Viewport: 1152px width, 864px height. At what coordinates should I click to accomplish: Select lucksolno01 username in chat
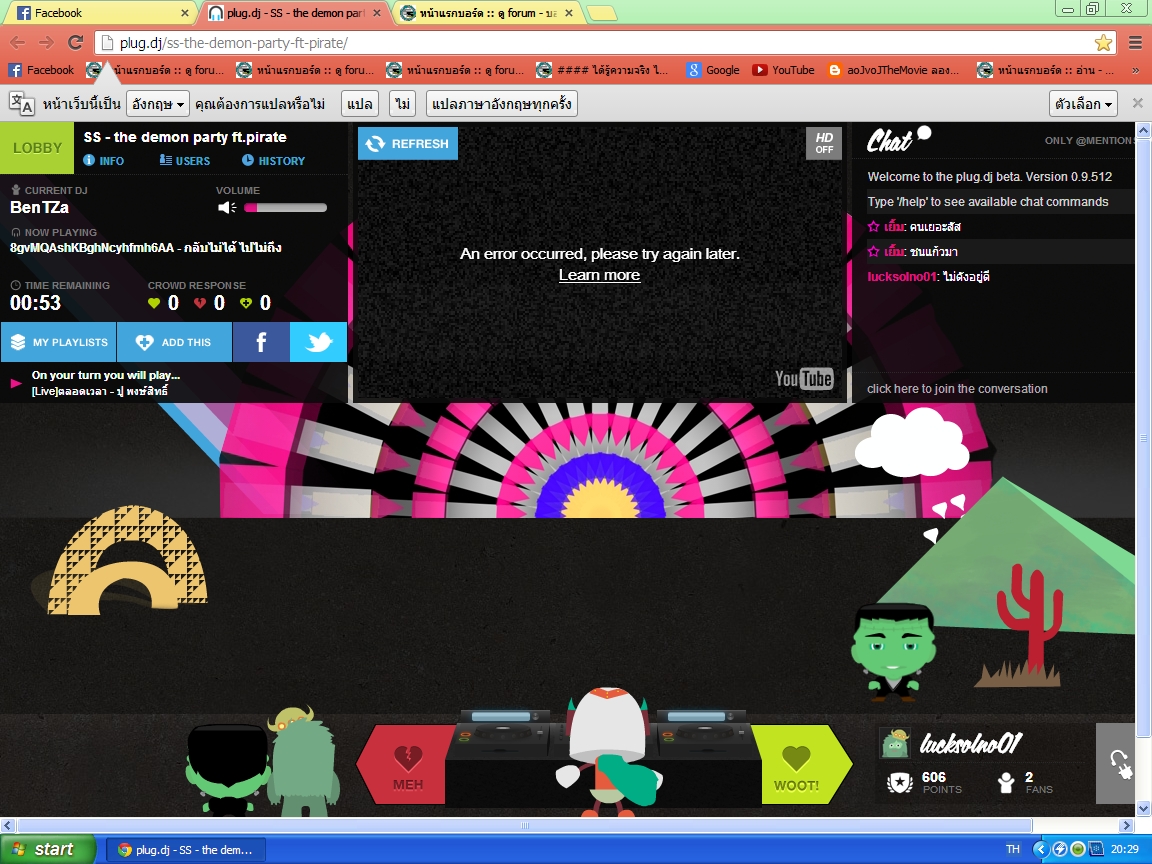[x=902, y=277]
